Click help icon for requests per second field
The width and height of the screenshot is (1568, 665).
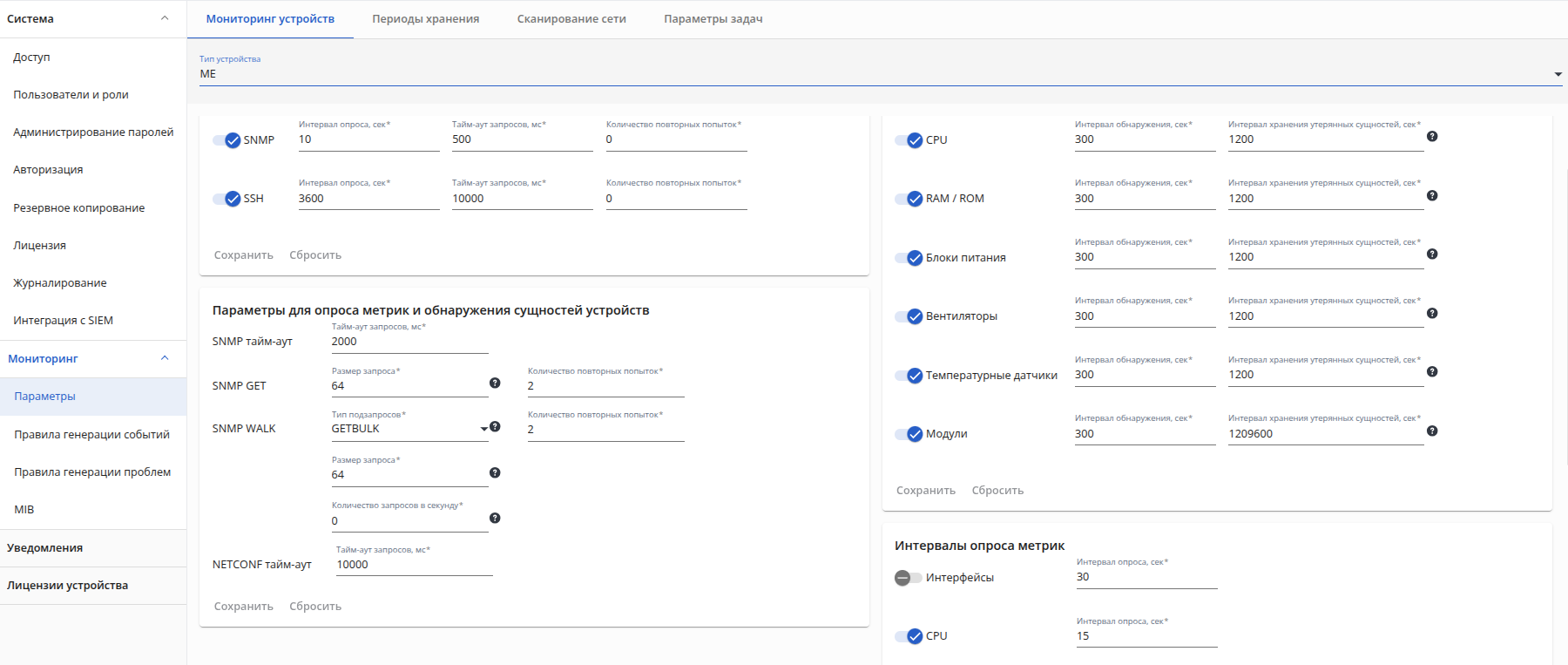495,518
